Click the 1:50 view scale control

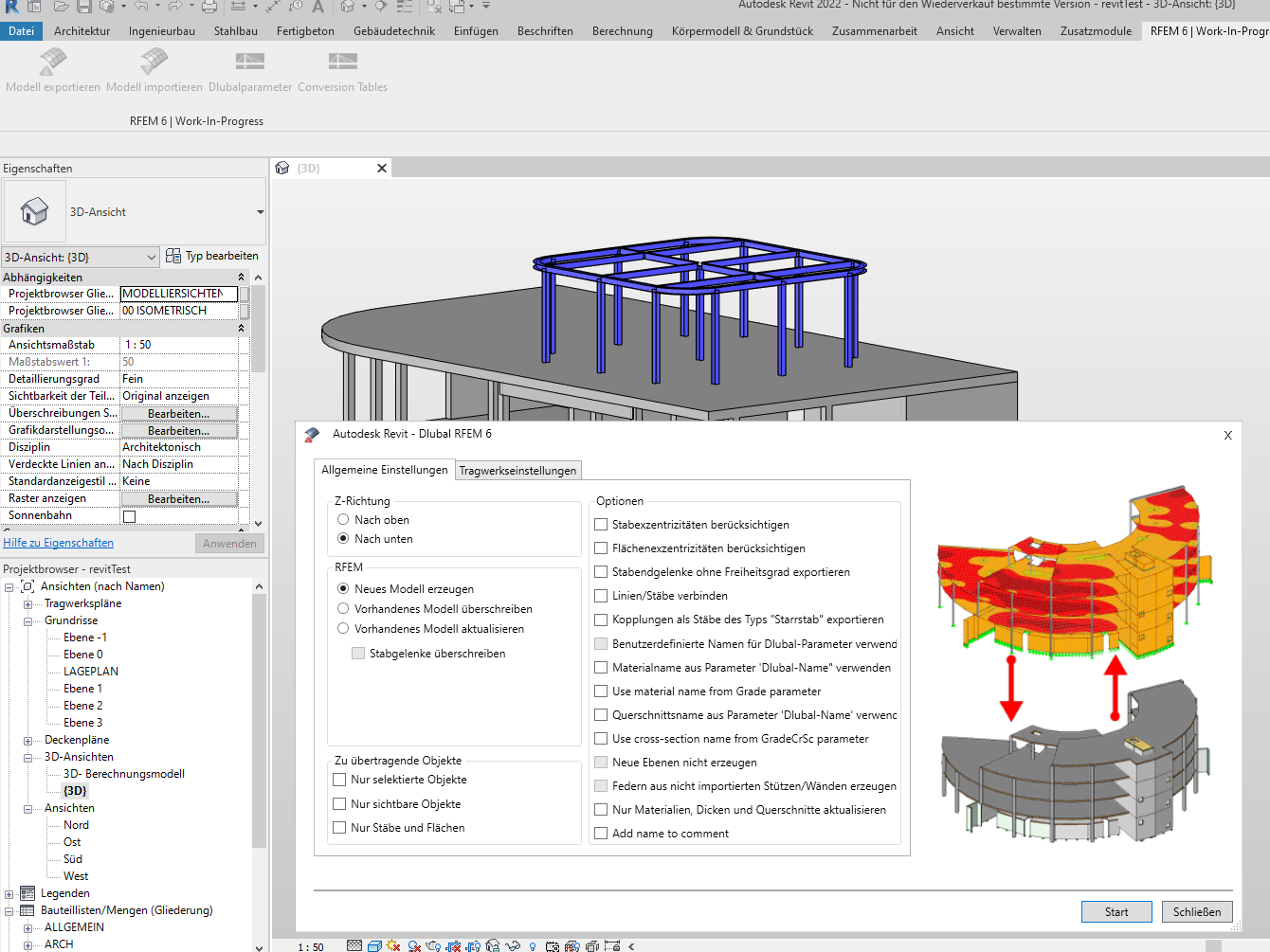(x=311, y=944)
